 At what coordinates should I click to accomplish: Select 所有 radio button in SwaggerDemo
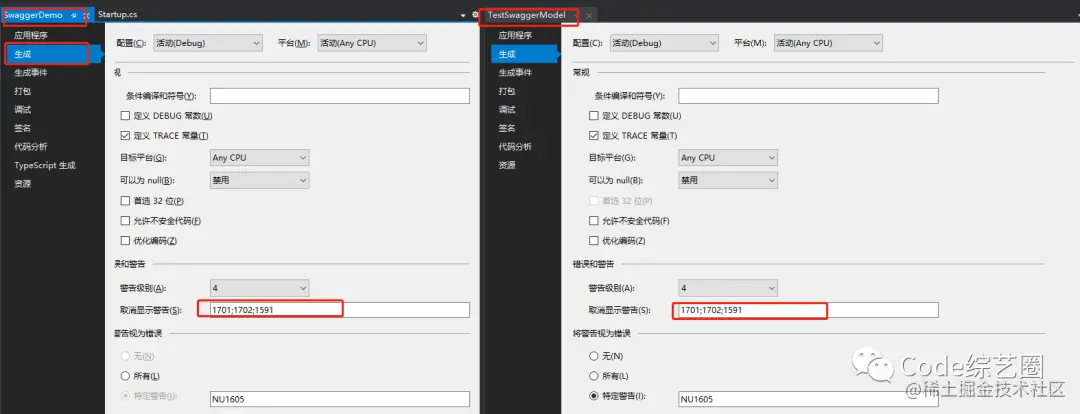pyautogui.click(x=125, y=376)
